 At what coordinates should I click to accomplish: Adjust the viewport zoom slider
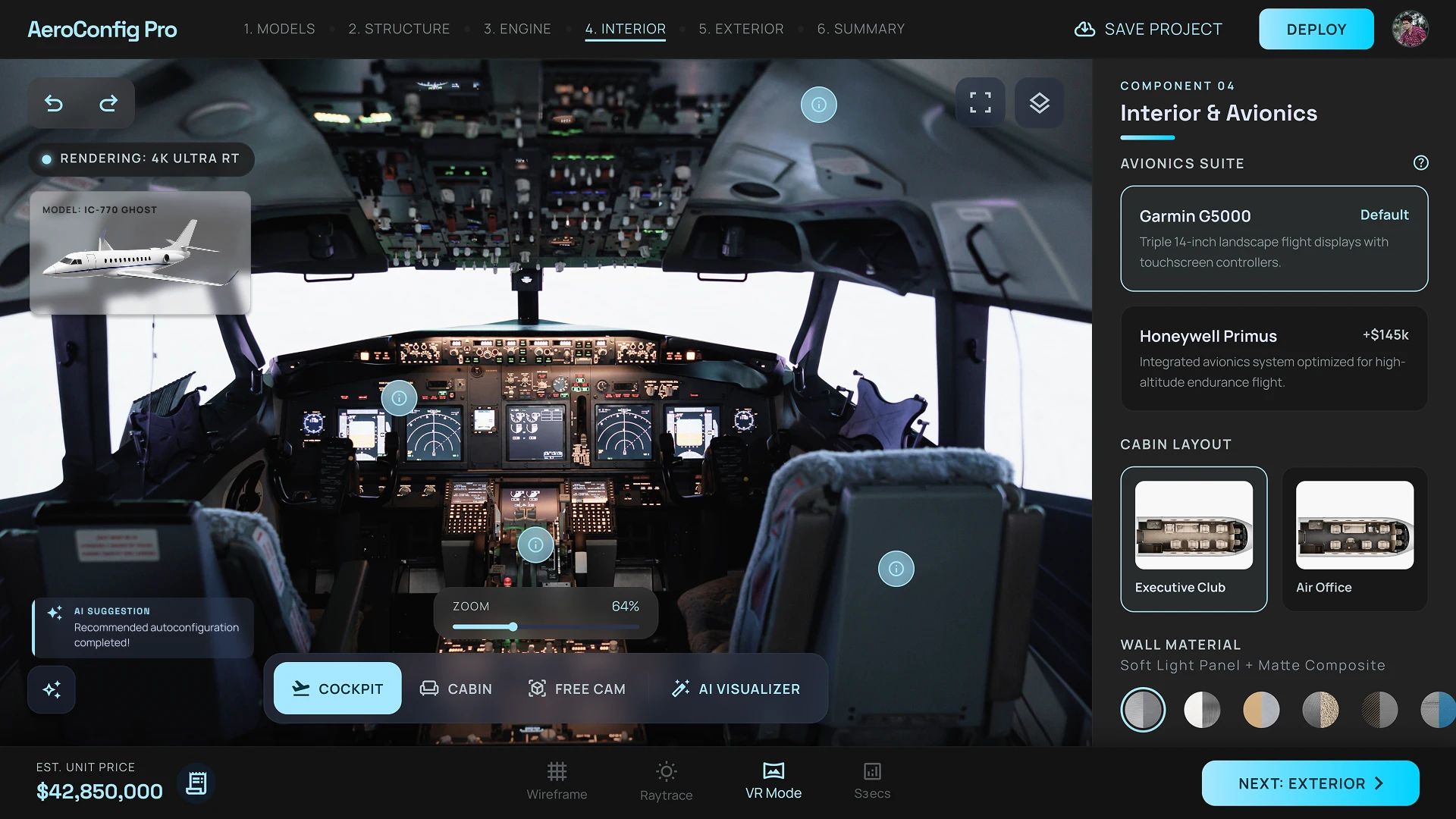tap(513, 626)
